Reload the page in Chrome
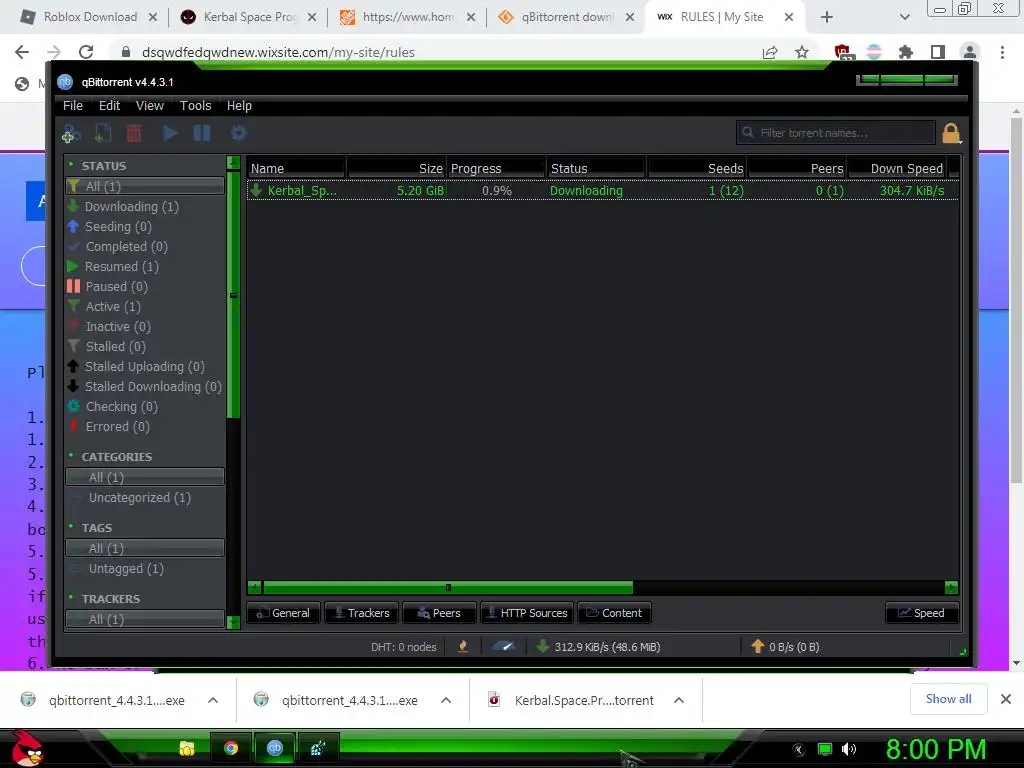 coord(86,52)
